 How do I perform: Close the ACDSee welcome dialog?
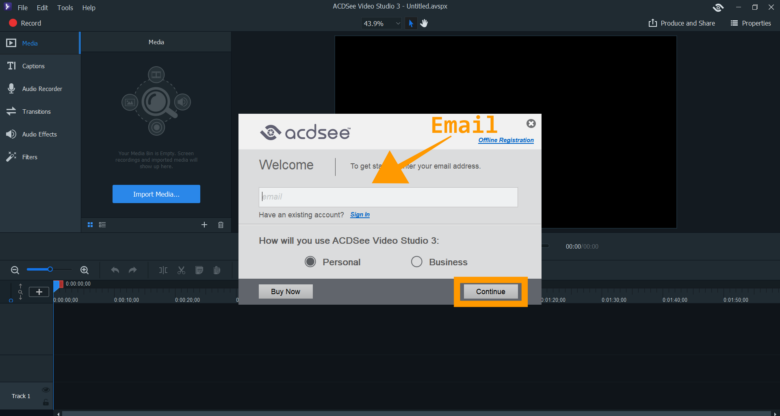click(x=531, y=123)
